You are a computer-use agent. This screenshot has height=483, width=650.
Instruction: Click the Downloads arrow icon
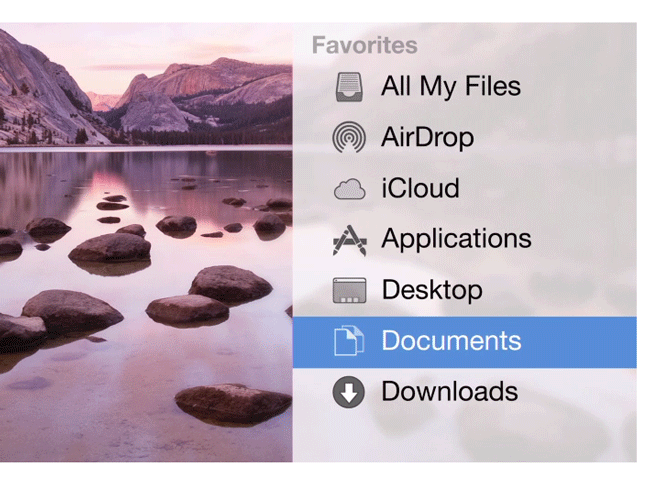[349, 392]
